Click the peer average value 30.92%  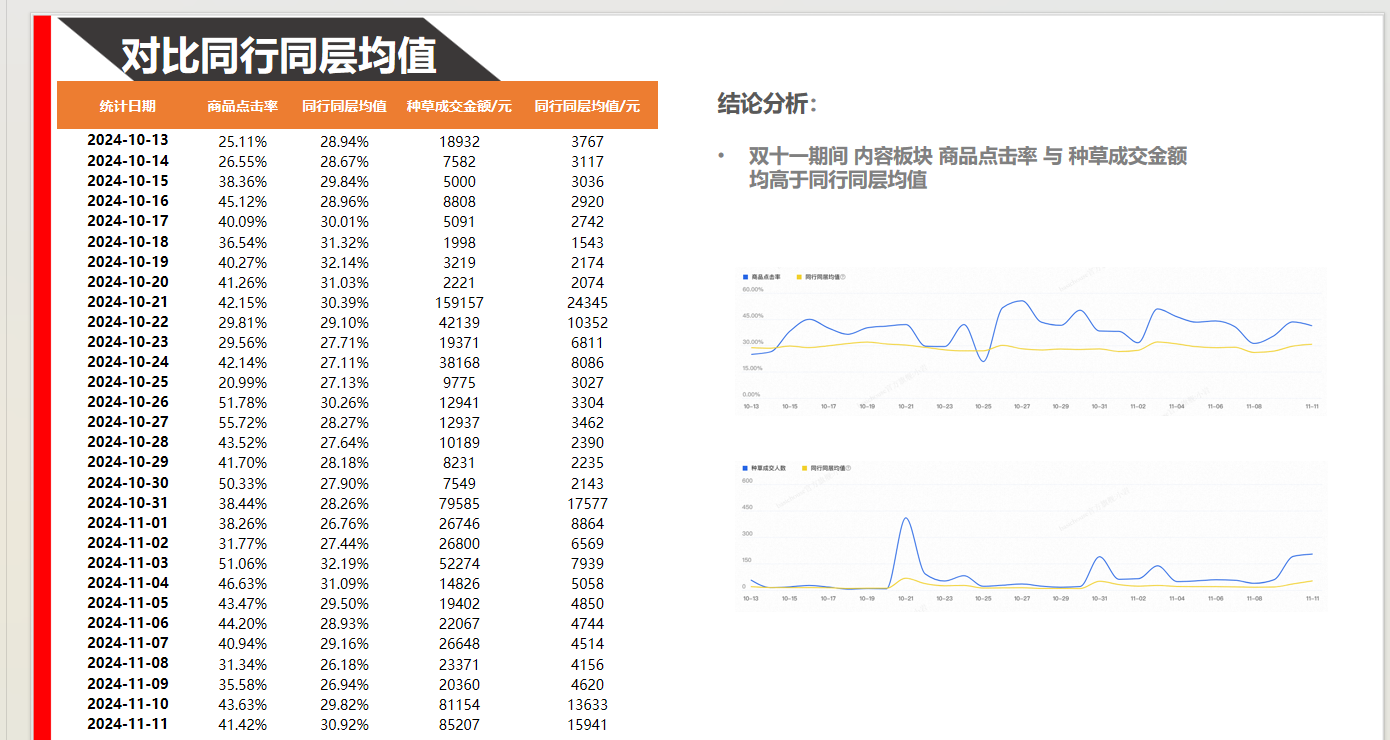(x=344, y=725)
